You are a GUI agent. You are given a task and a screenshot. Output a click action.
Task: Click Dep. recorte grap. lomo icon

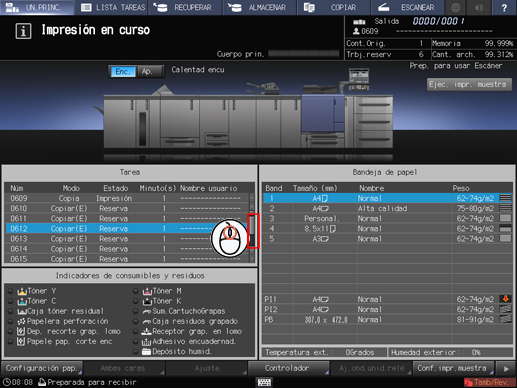[x=21, y=331]
